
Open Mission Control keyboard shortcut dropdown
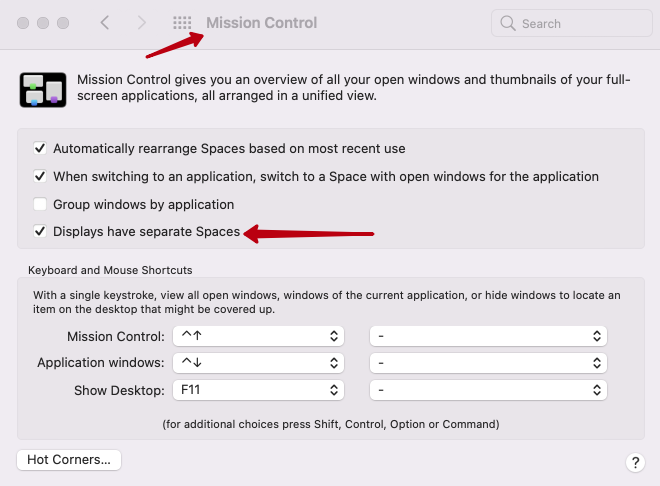258,336
